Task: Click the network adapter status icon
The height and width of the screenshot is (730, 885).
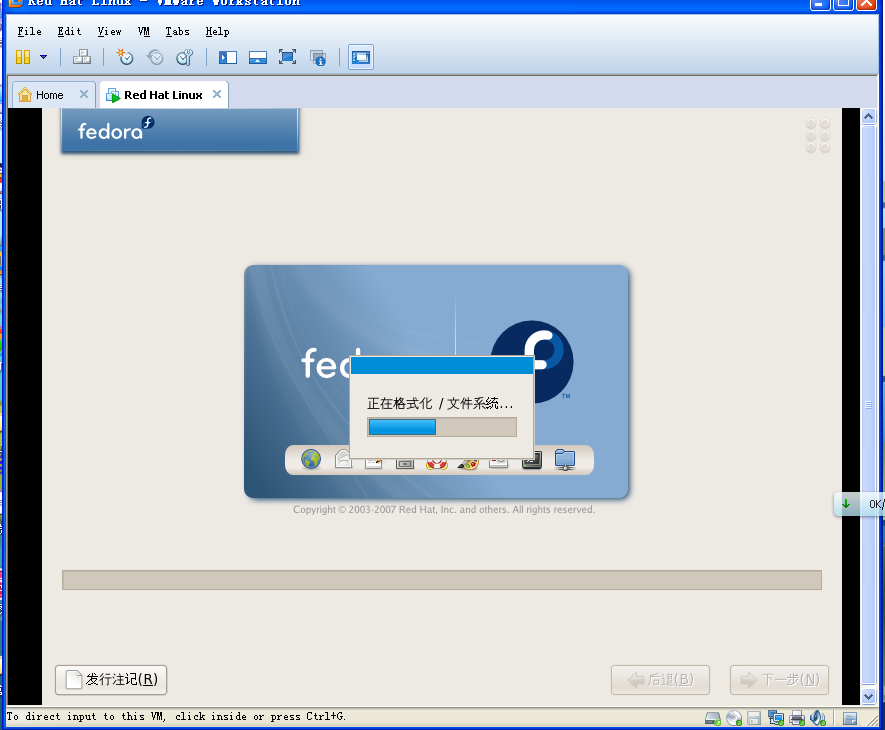Action: tap(775, 717)
